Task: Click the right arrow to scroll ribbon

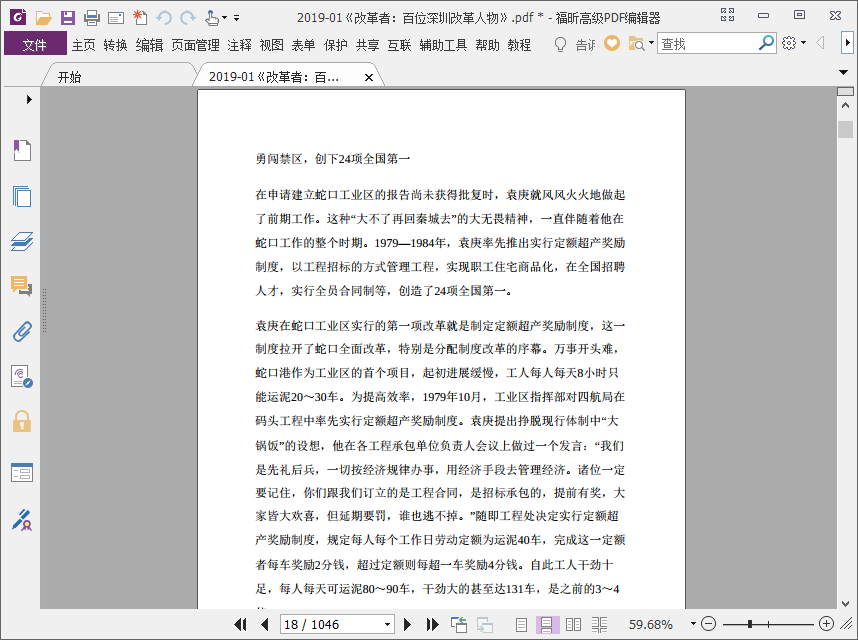Action: coord(848,43)
